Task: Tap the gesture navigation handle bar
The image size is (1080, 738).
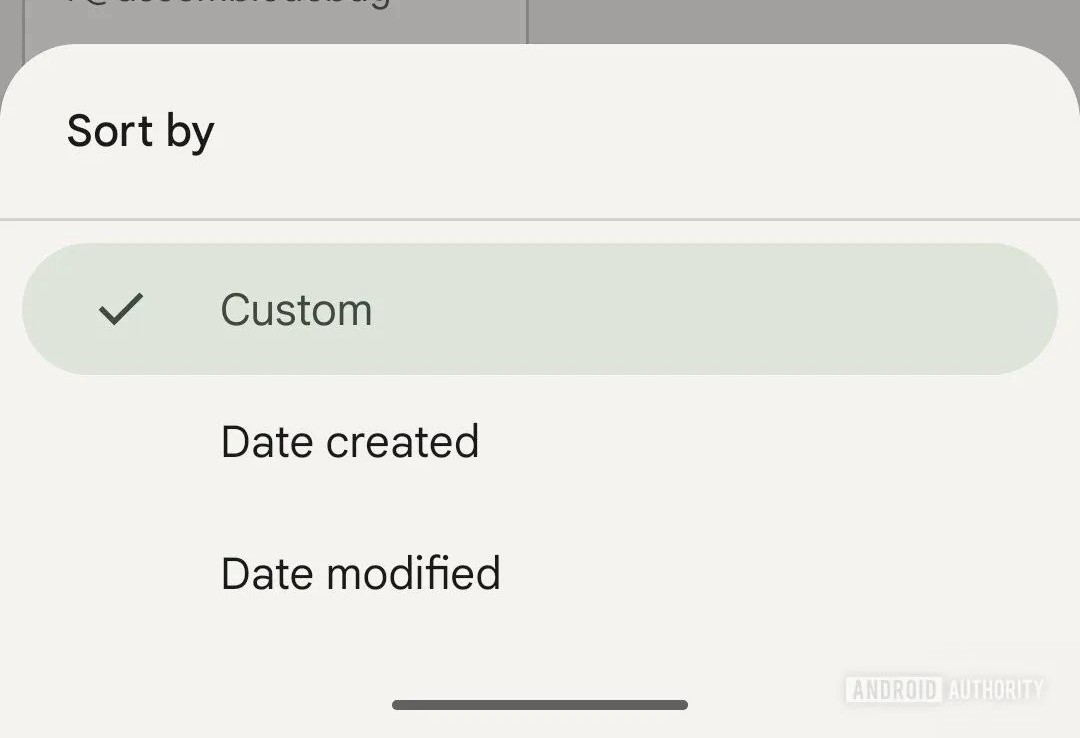Action: pos(540,705)
